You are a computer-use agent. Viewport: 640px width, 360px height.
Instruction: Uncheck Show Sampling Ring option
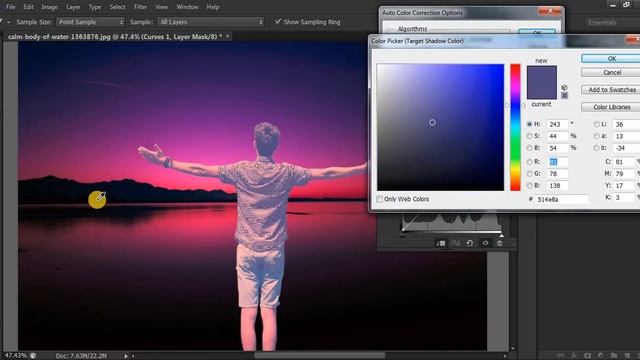coord(278,21)
